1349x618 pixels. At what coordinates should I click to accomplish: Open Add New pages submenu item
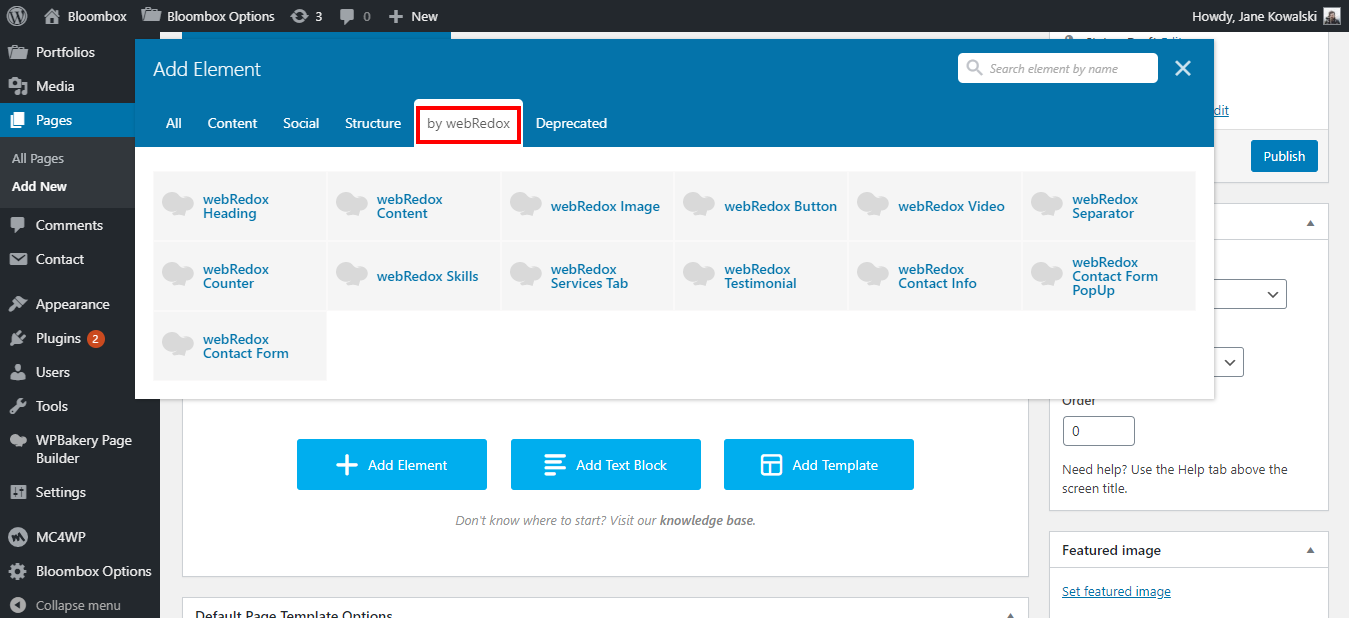40,186
